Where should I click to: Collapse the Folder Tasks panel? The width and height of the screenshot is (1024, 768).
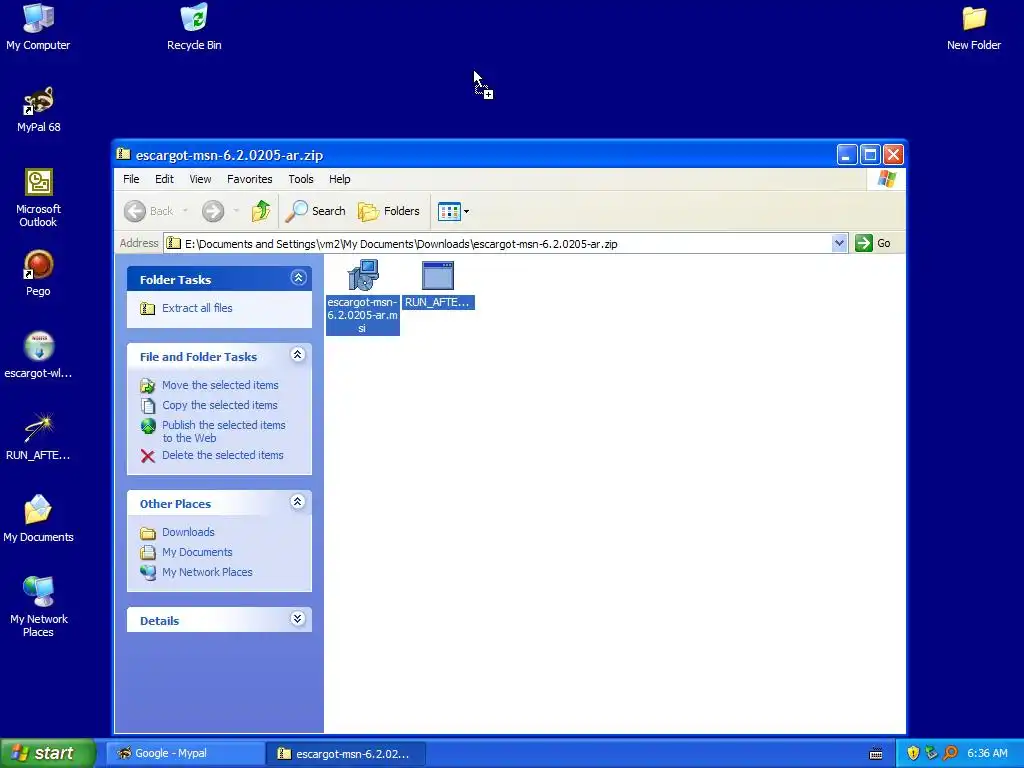point(298,278)
